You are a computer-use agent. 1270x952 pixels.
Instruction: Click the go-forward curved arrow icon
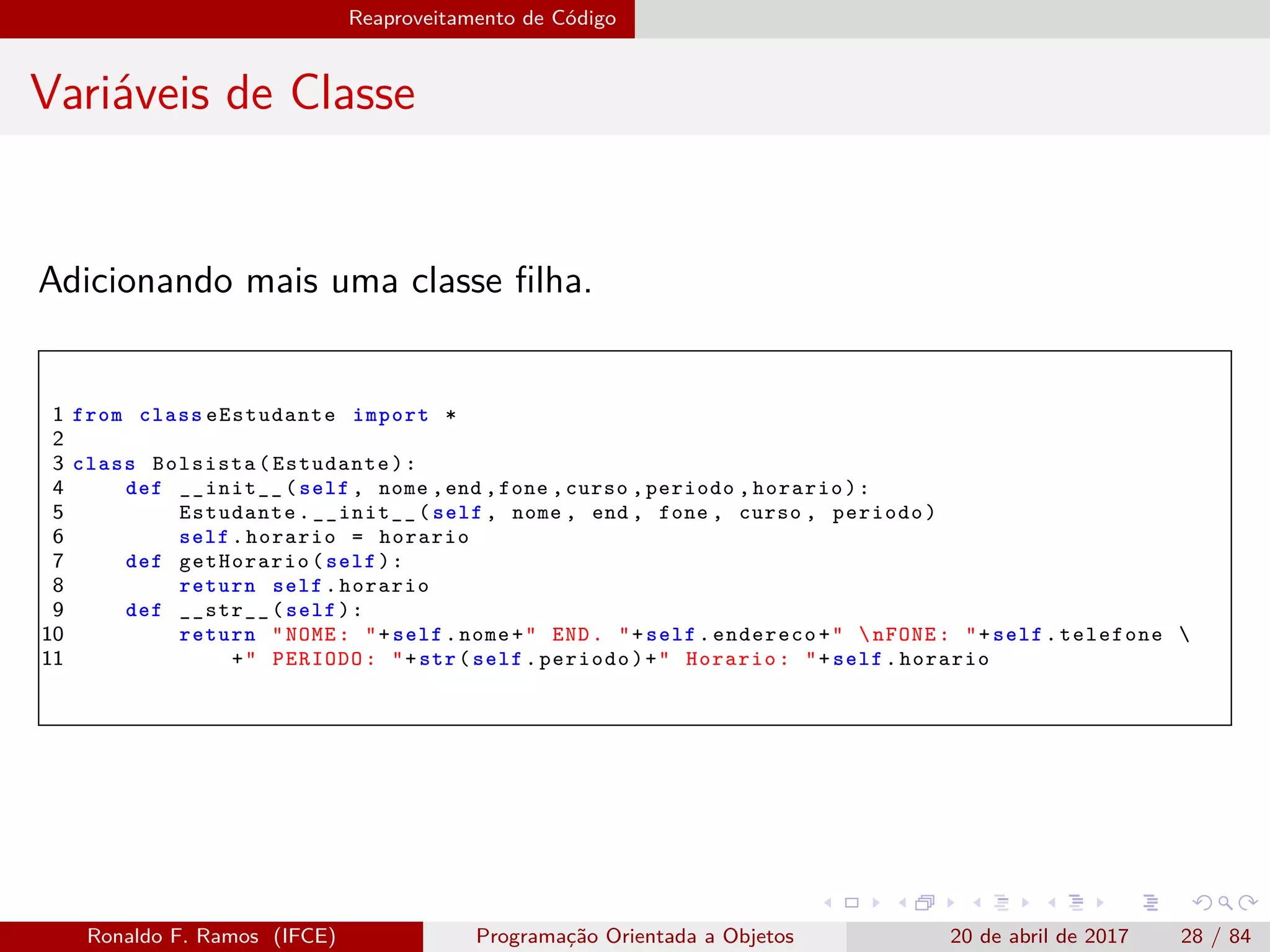coord(1248,903)
